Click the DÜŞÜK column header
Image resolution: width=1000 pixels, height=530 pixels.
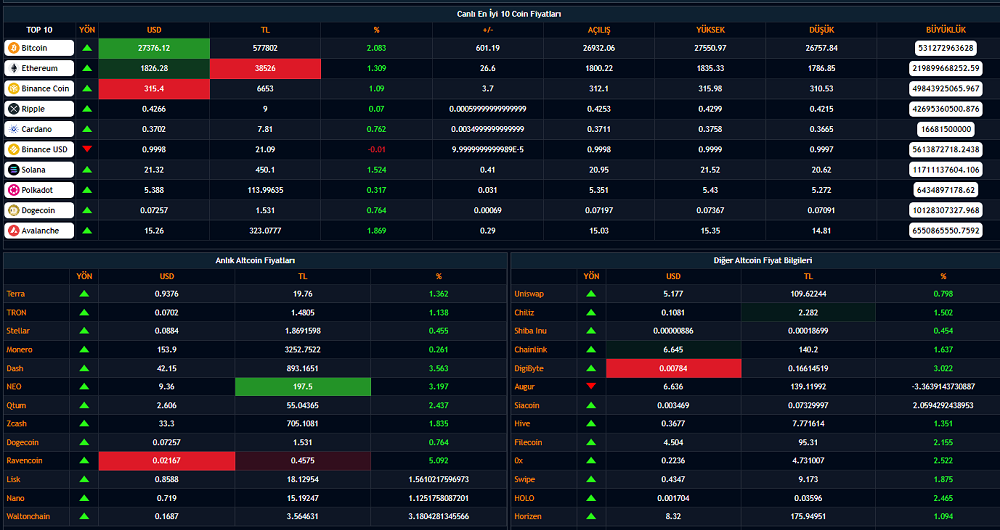[822, 30]
